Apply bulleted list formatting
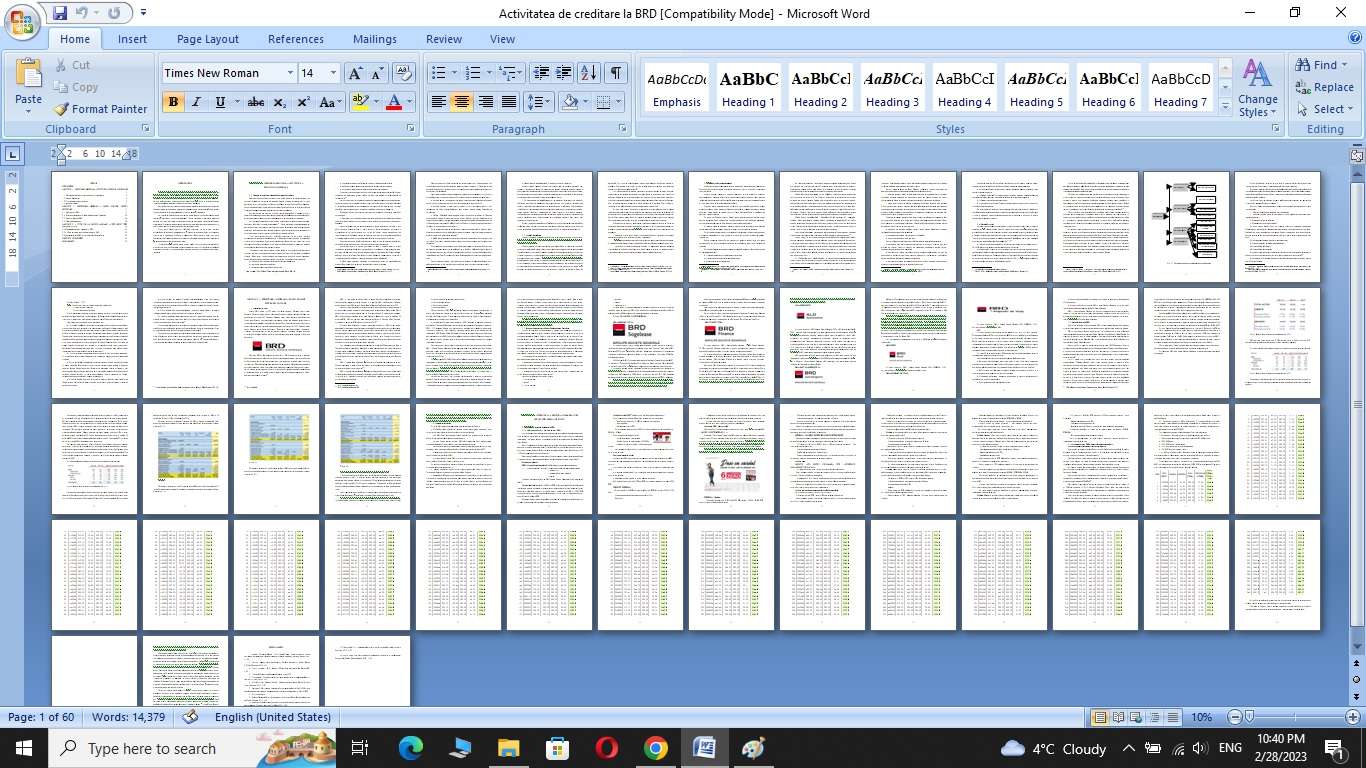This screenshot has height=768, width=1366. (438, 73)
